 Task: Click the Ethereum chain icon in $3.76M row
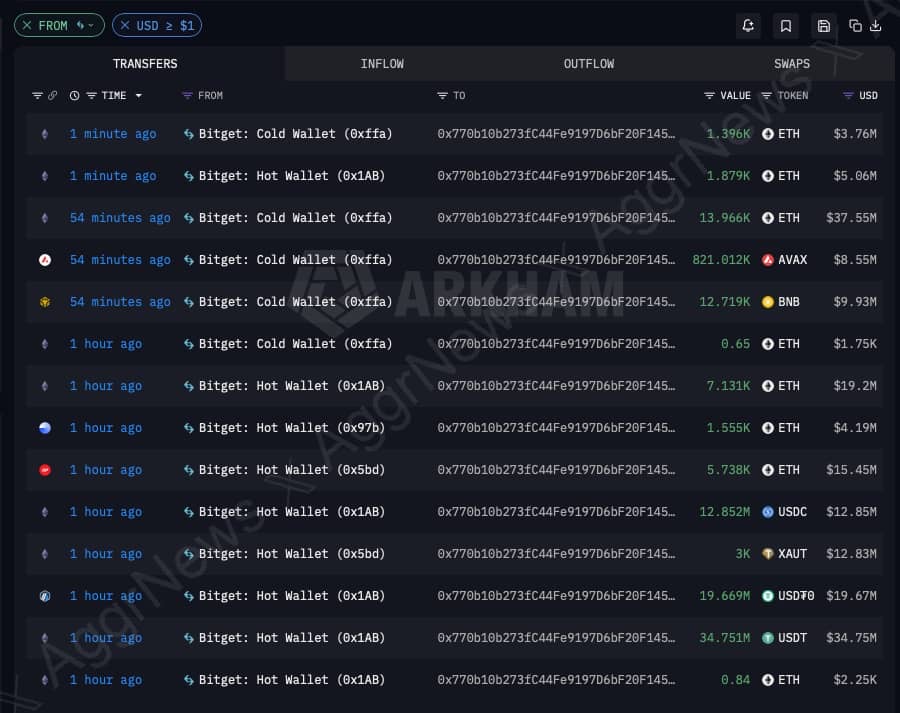tap(45, 134)
